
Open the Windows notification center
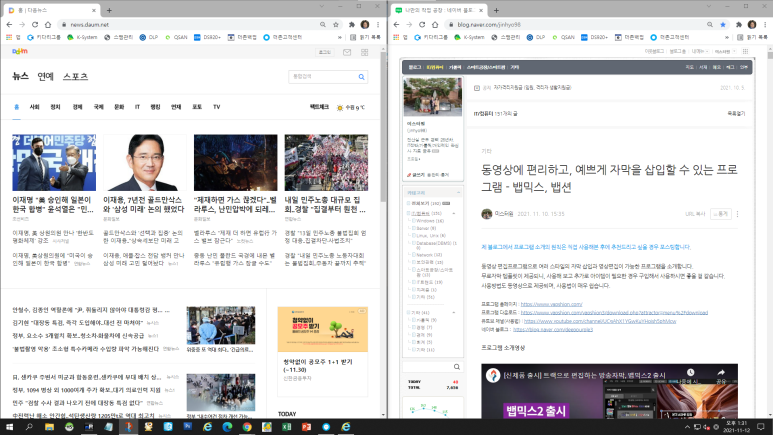pyautogui.click(x=761, y=427)
